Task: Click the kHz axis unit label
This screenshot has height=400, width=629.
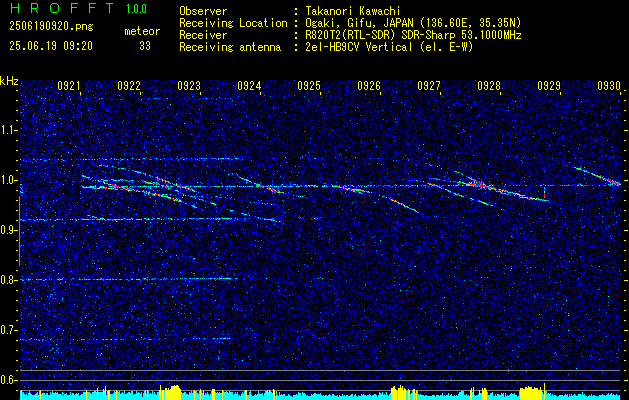Action: [x=9, y=81]
